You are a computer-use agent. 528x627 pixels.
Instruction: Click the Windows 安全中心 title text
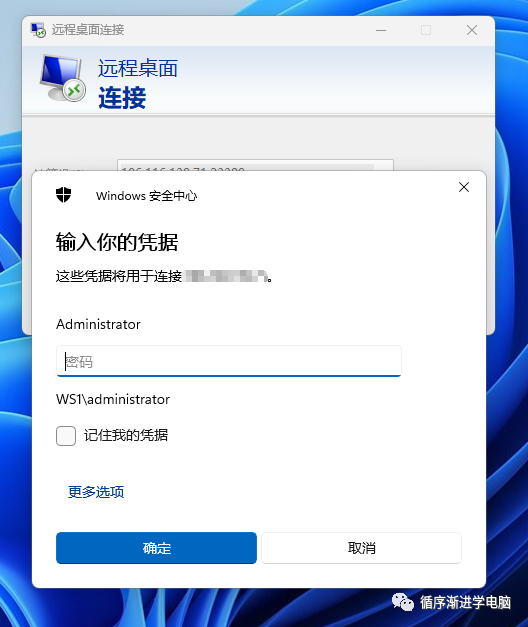[146, 196]
